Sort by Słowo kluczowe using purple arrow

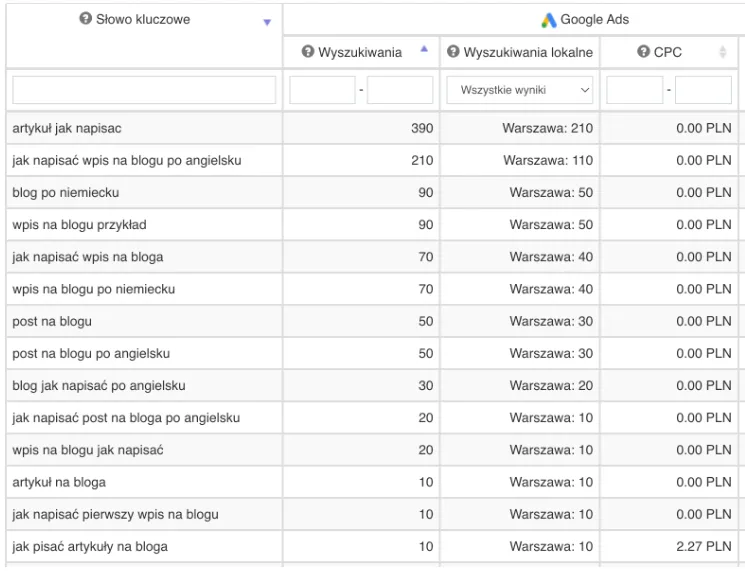[267, 22]
